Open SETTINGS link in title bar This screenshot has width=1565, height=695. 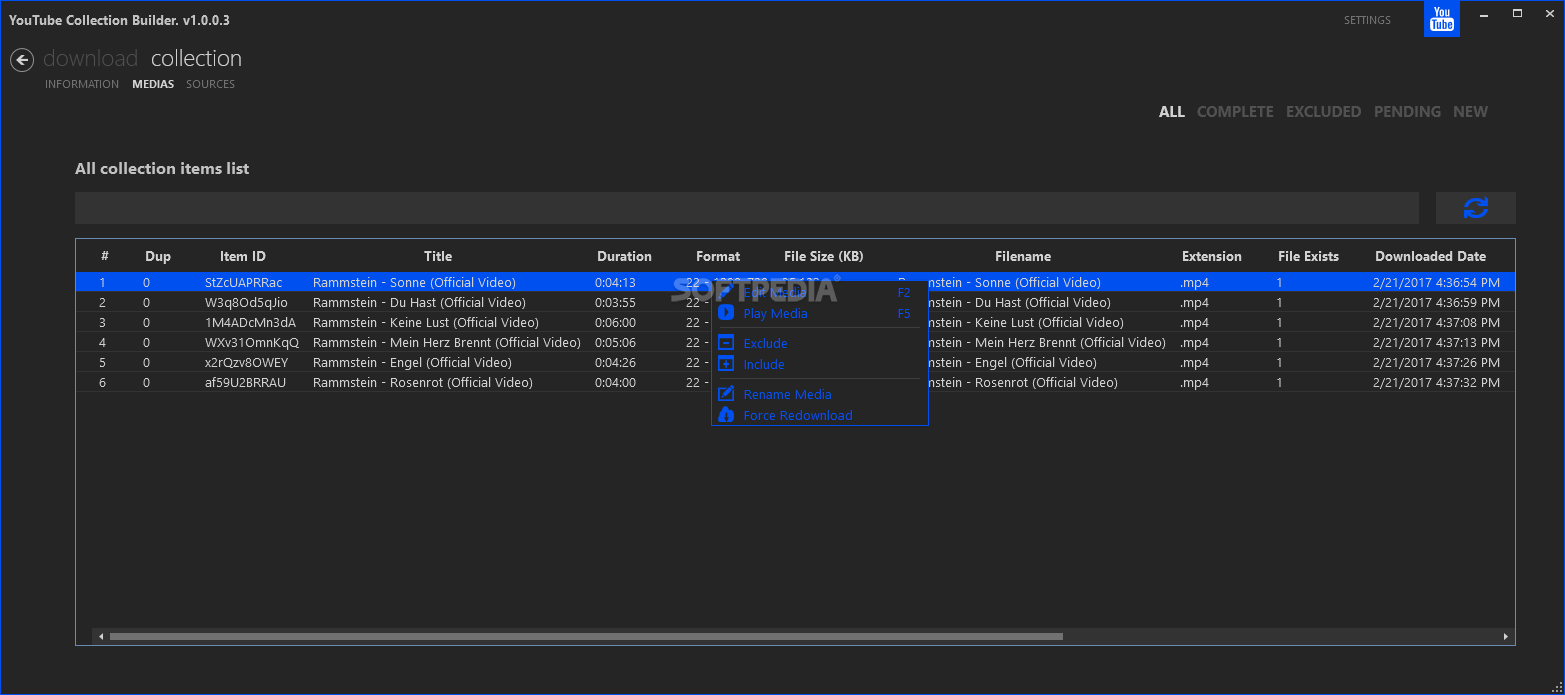pos(1367,20)
